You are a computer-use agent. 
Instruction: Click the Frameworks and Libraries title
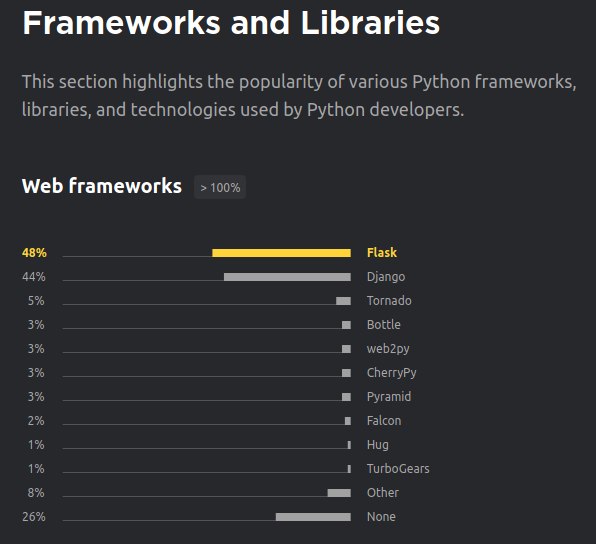tap(231, 23)
